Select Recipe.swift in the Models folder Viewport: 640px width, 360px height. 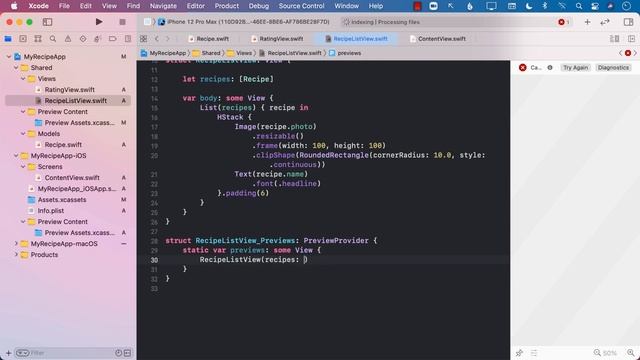pyautogui.click(x=63, y=144)
